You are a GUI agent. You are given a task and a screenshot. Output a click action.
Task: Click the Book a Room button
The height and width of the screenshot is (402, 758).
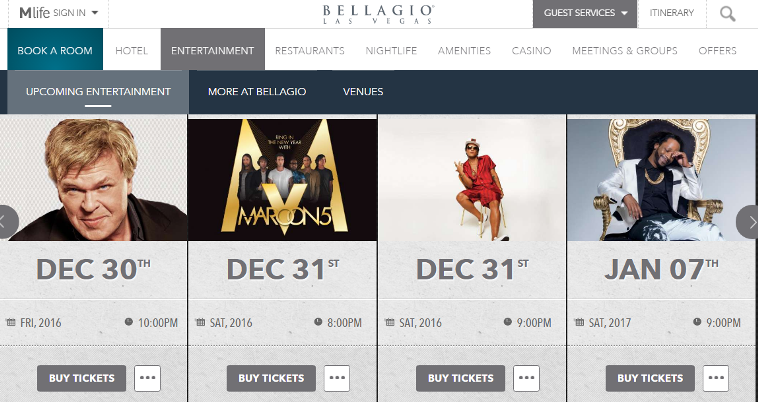pos(55,49)
